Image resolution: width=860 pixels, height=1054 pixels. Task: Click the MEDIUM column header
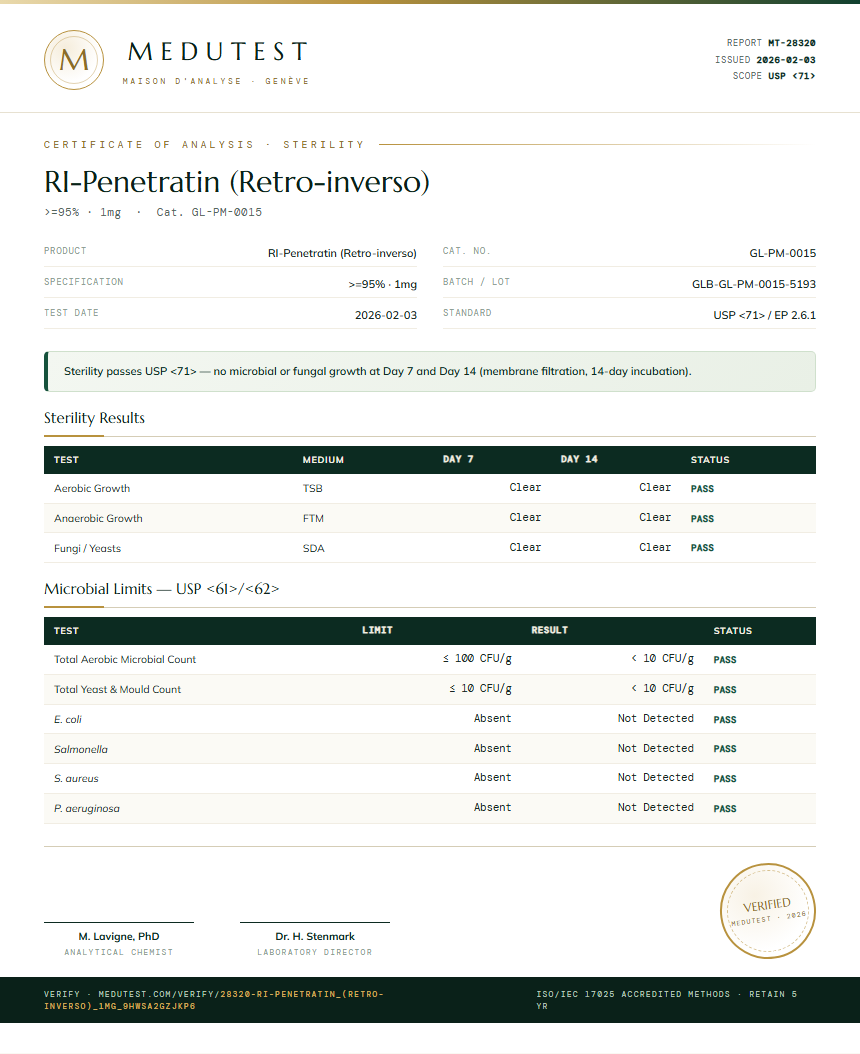(x=323, y=460)
